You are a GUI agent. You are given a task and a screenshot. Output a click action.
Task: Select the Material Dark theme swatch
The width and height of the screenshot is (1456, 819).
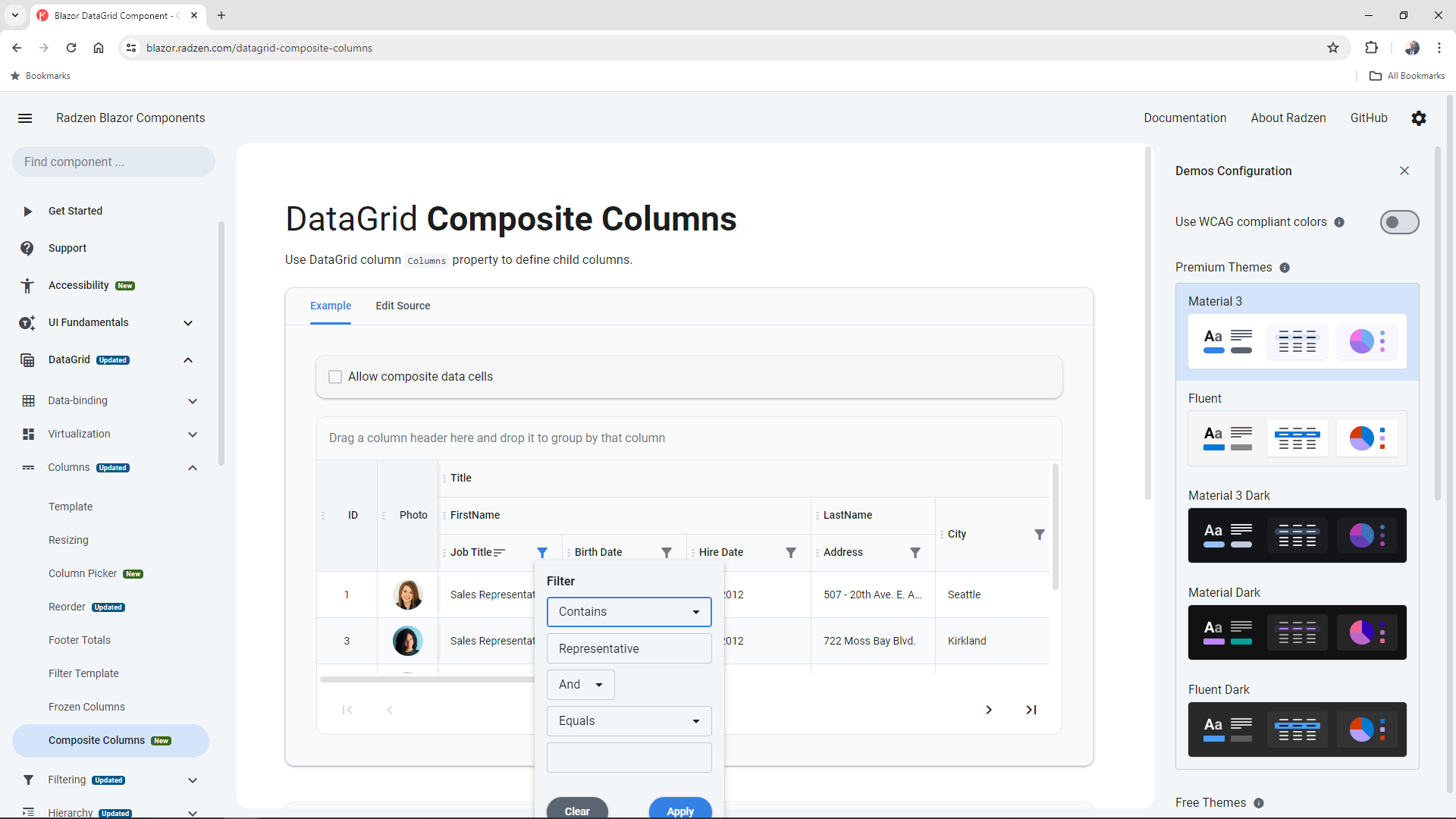1297,632
